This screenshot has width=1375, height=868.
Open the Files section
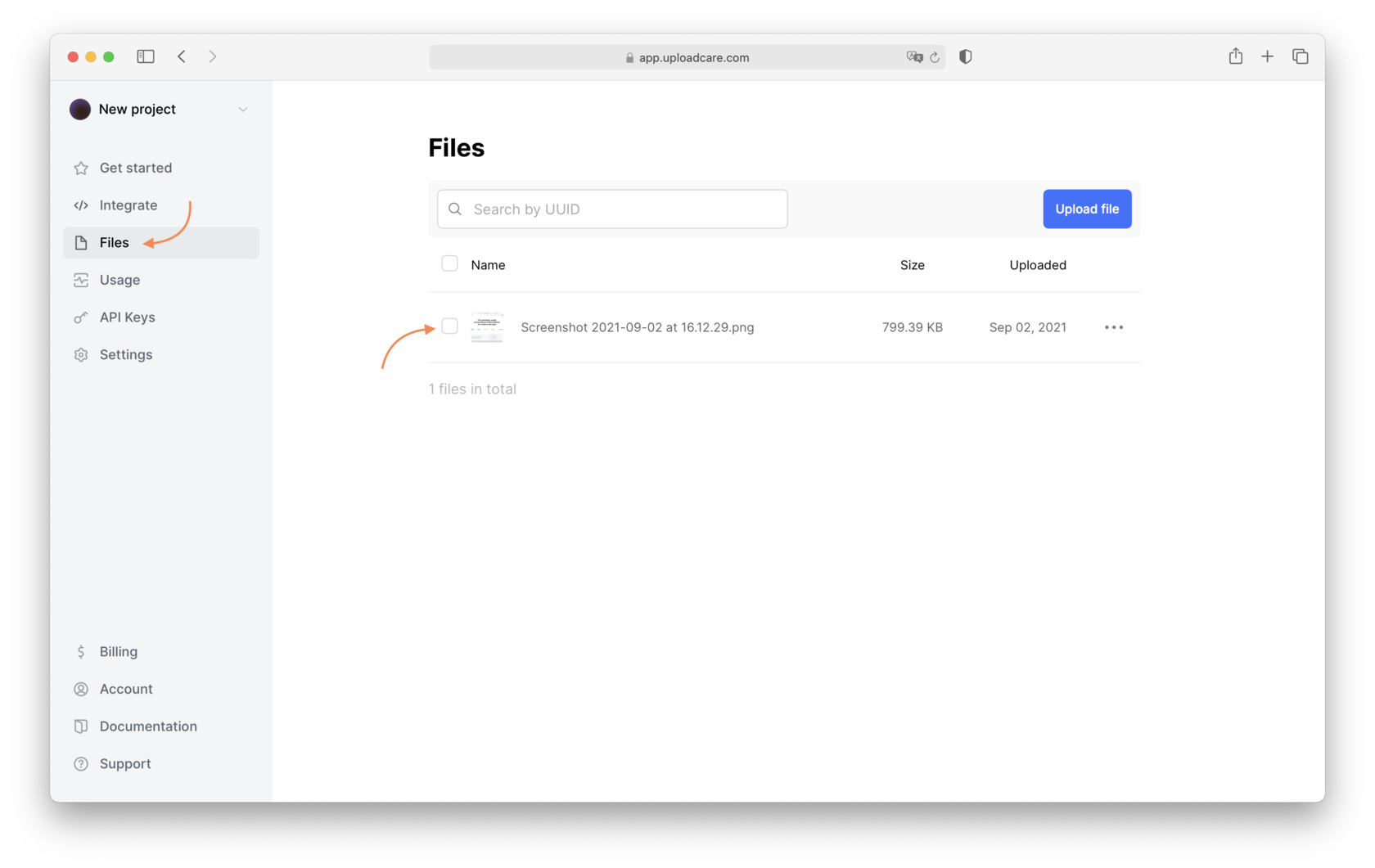tap(161, 242)
